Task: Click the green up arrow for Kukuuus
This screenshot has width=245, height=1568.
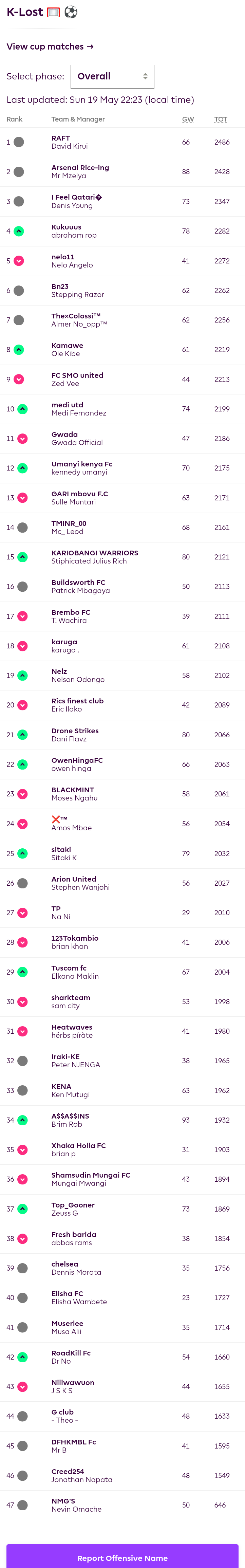Action: pos(19,231)
